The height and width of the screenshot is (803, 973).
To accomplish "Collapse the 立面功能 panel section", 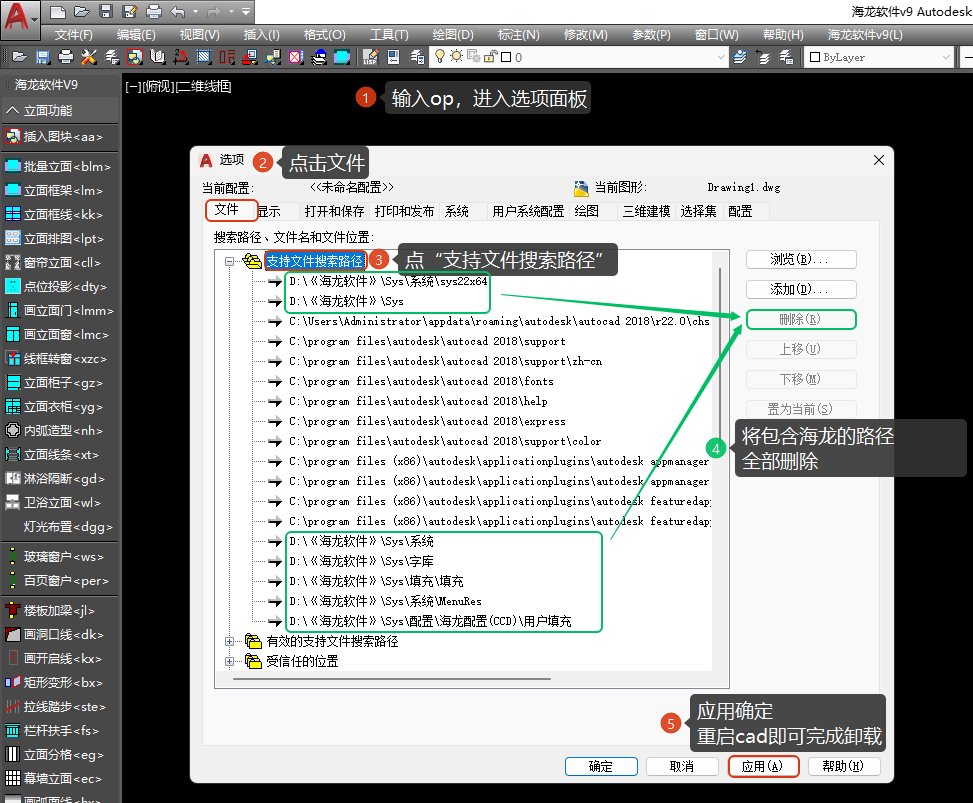I will [60, 110].
